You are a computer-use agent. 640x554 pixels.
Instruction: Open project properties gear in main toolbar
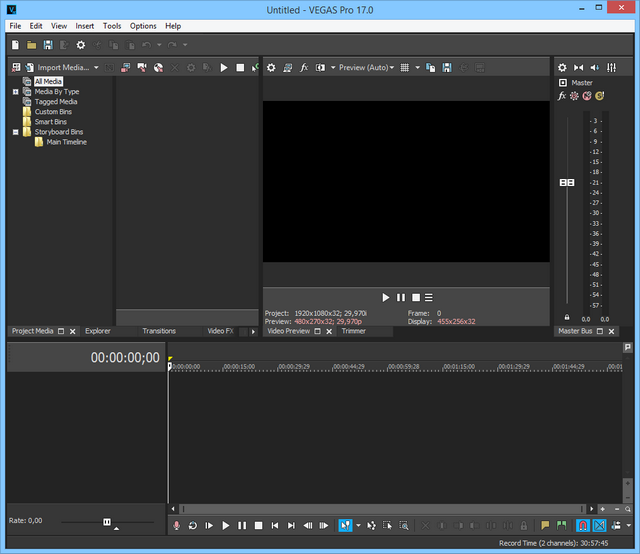81,45
